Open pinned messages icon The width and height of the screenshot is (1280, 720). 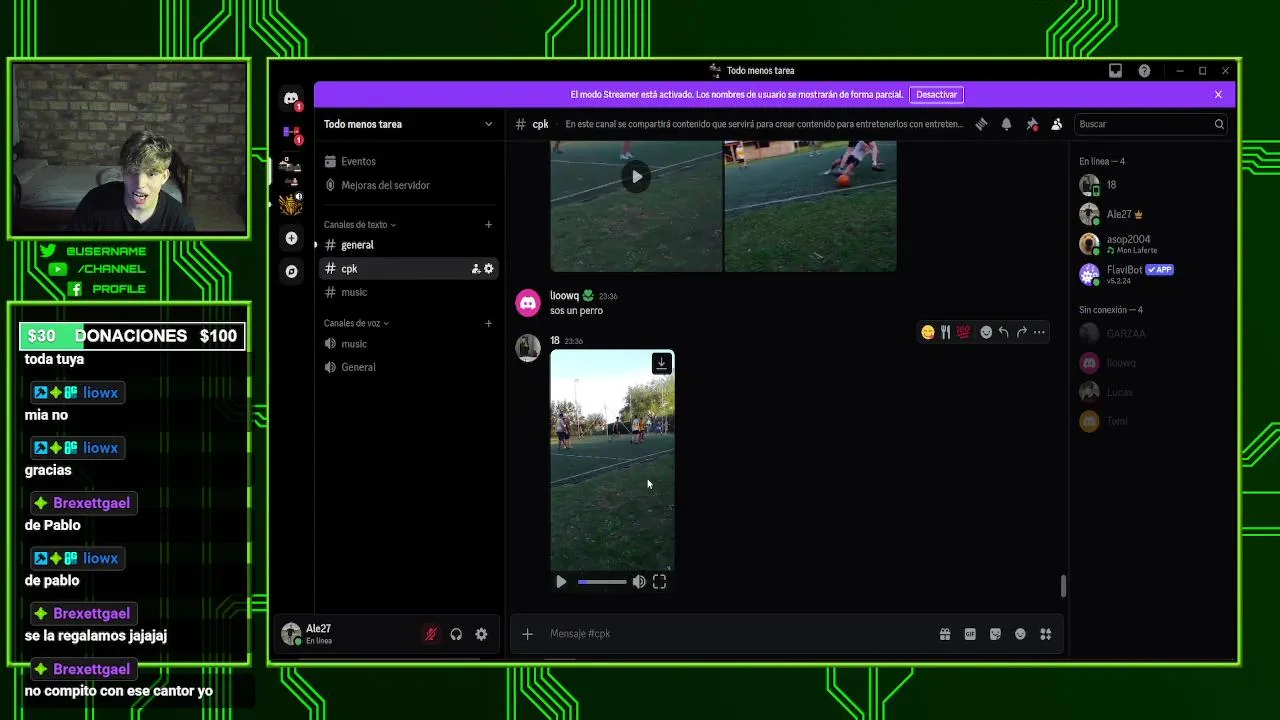(x=1032, y=124)
